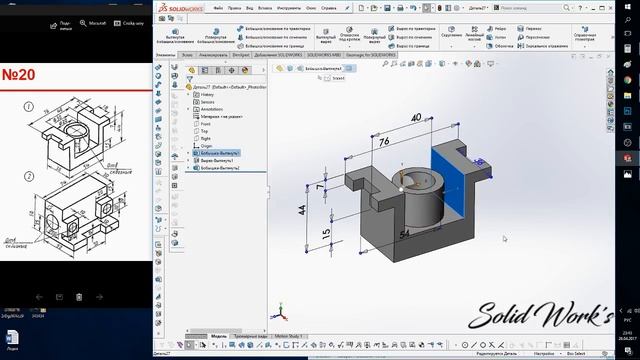This screenshot has width=640, height=360.
Task: Go to the previous image in photo viewer
Action: pyautogui.click(x=39, y=297)
